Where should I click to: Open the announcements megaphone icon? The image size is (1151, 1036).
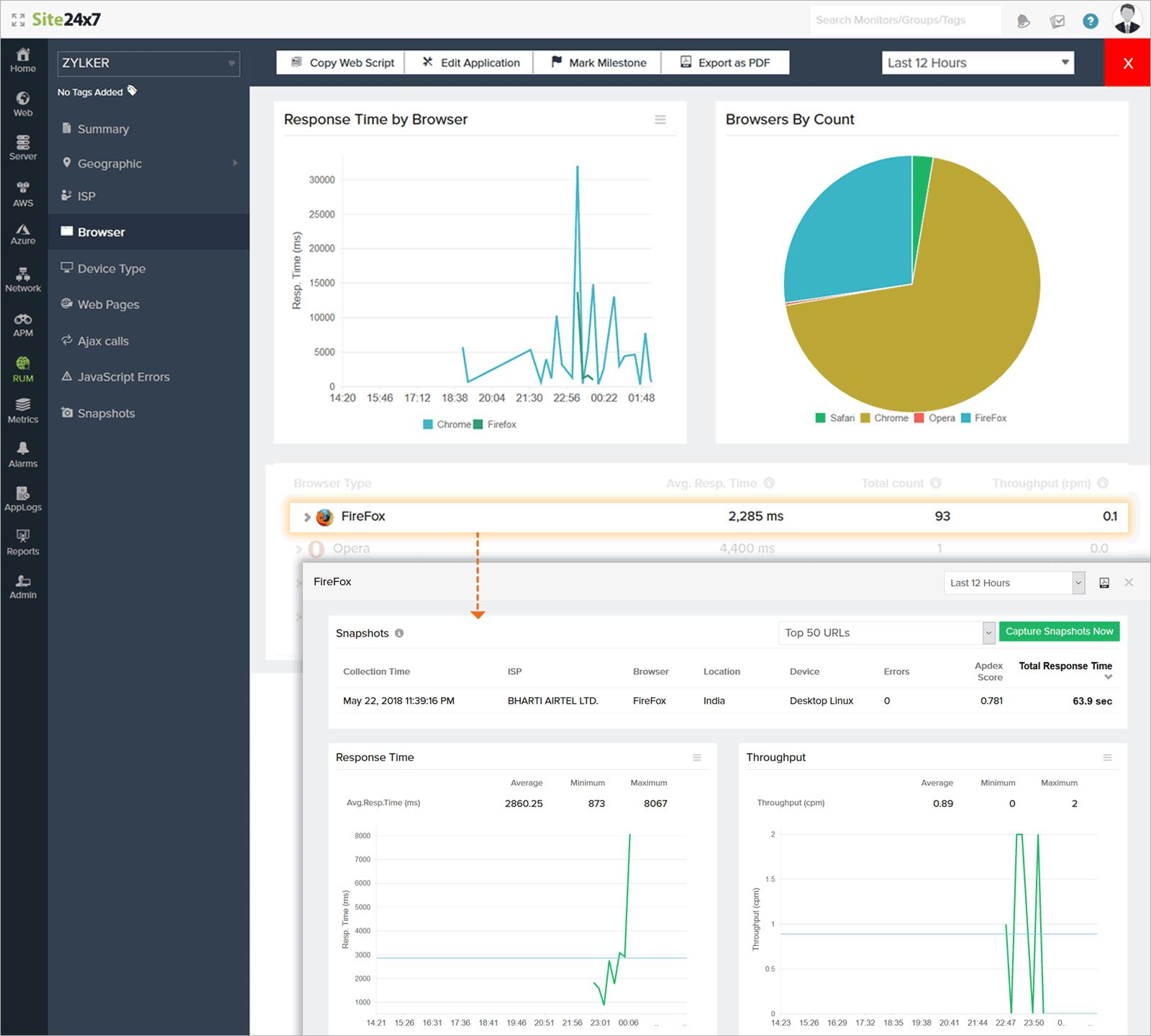tap(1024, 21)
